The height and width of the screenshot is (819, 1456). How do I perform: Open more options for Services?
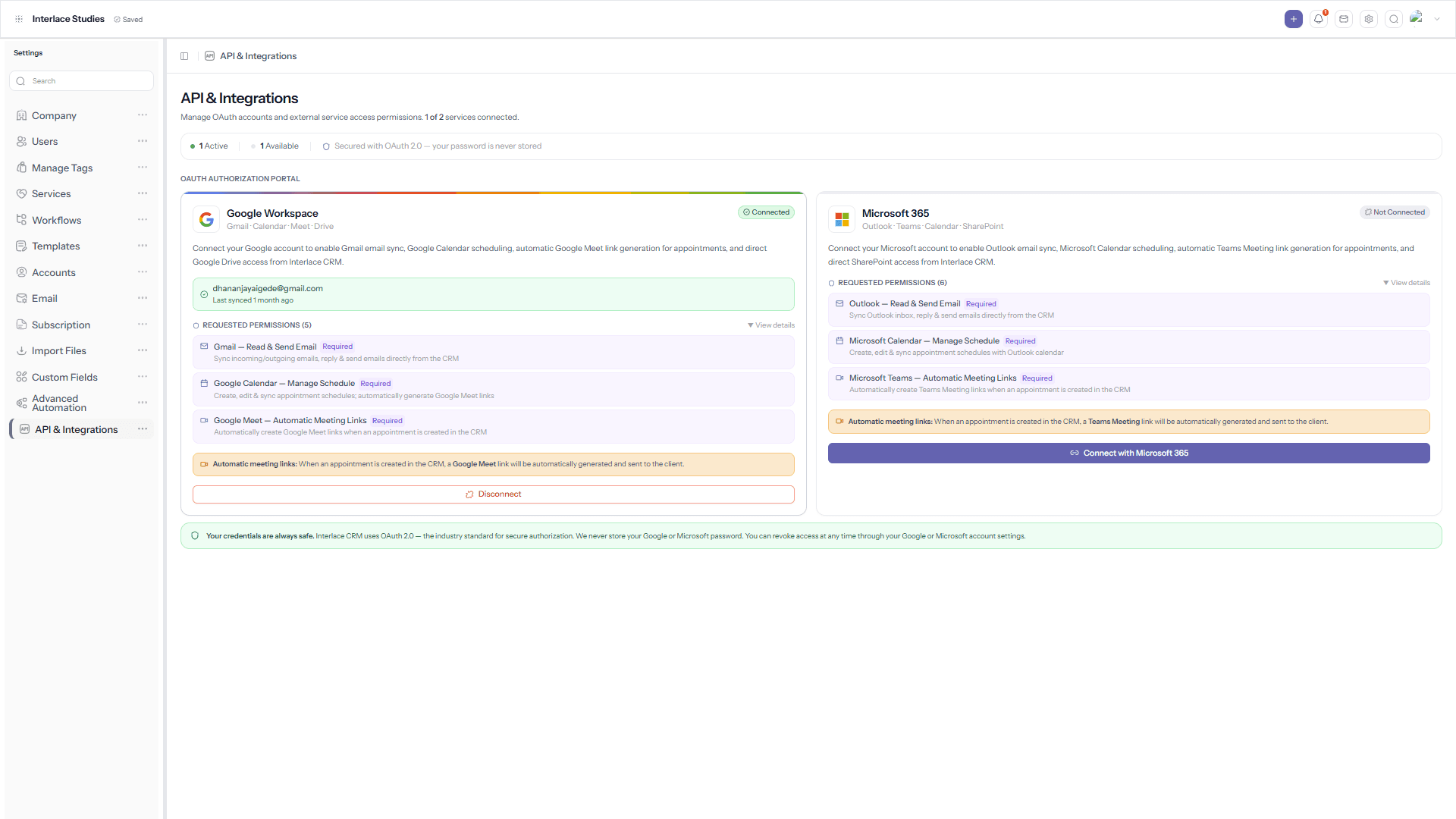[143, 193]
